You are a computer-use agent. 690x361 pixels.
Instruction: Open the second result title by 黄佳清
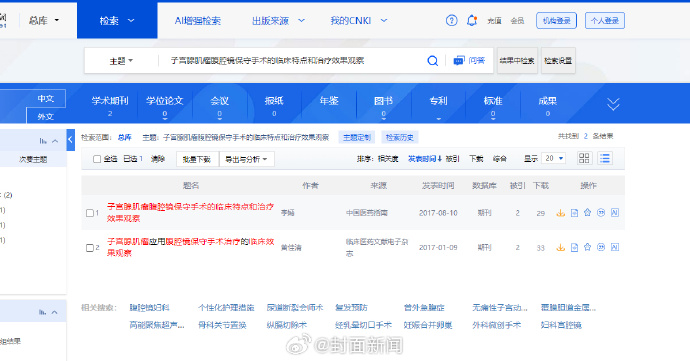click(x=190, y=247)
